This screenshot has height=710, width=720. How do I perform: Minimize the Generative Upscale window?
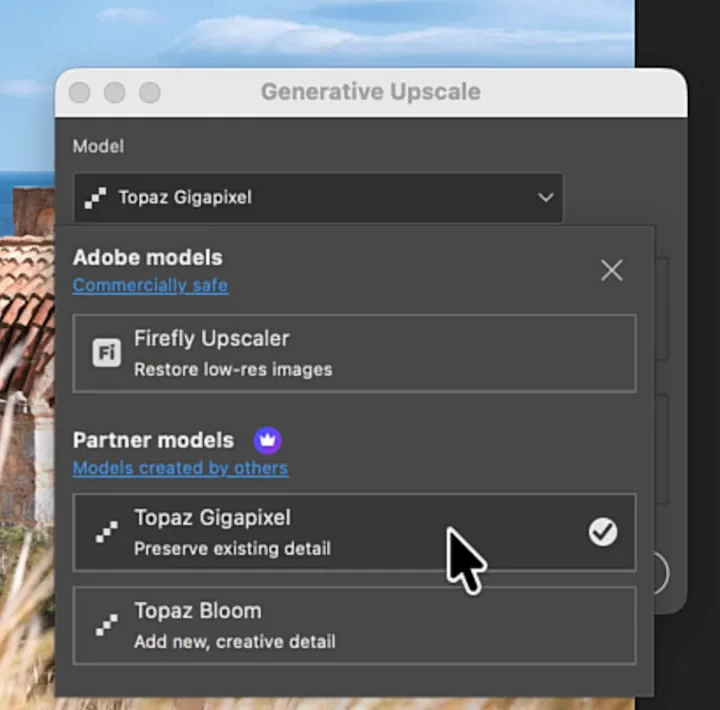tap(114, 92)
